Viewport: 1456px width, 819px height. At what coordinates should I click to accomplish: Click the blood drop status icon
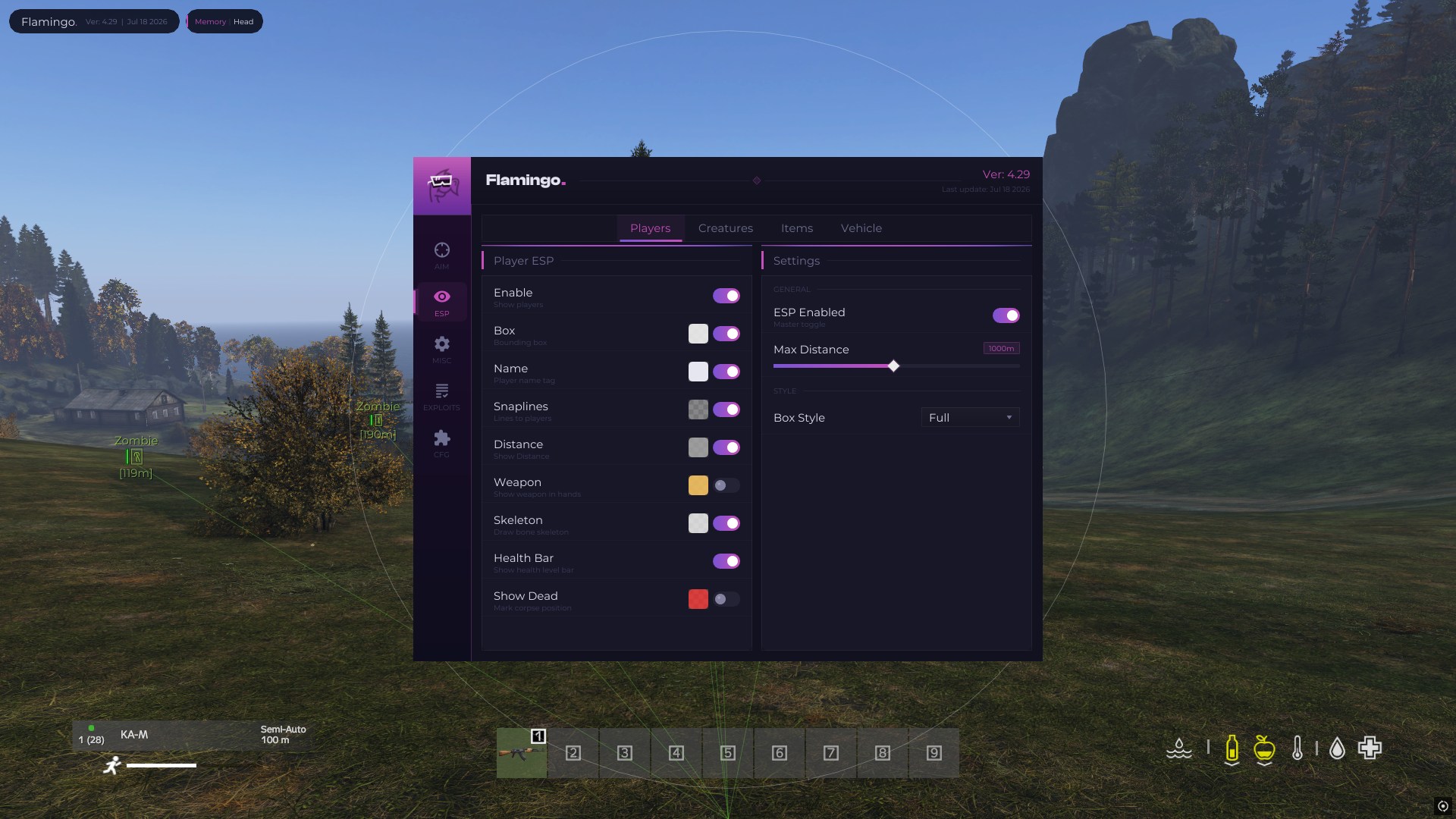click(1337, 749)
